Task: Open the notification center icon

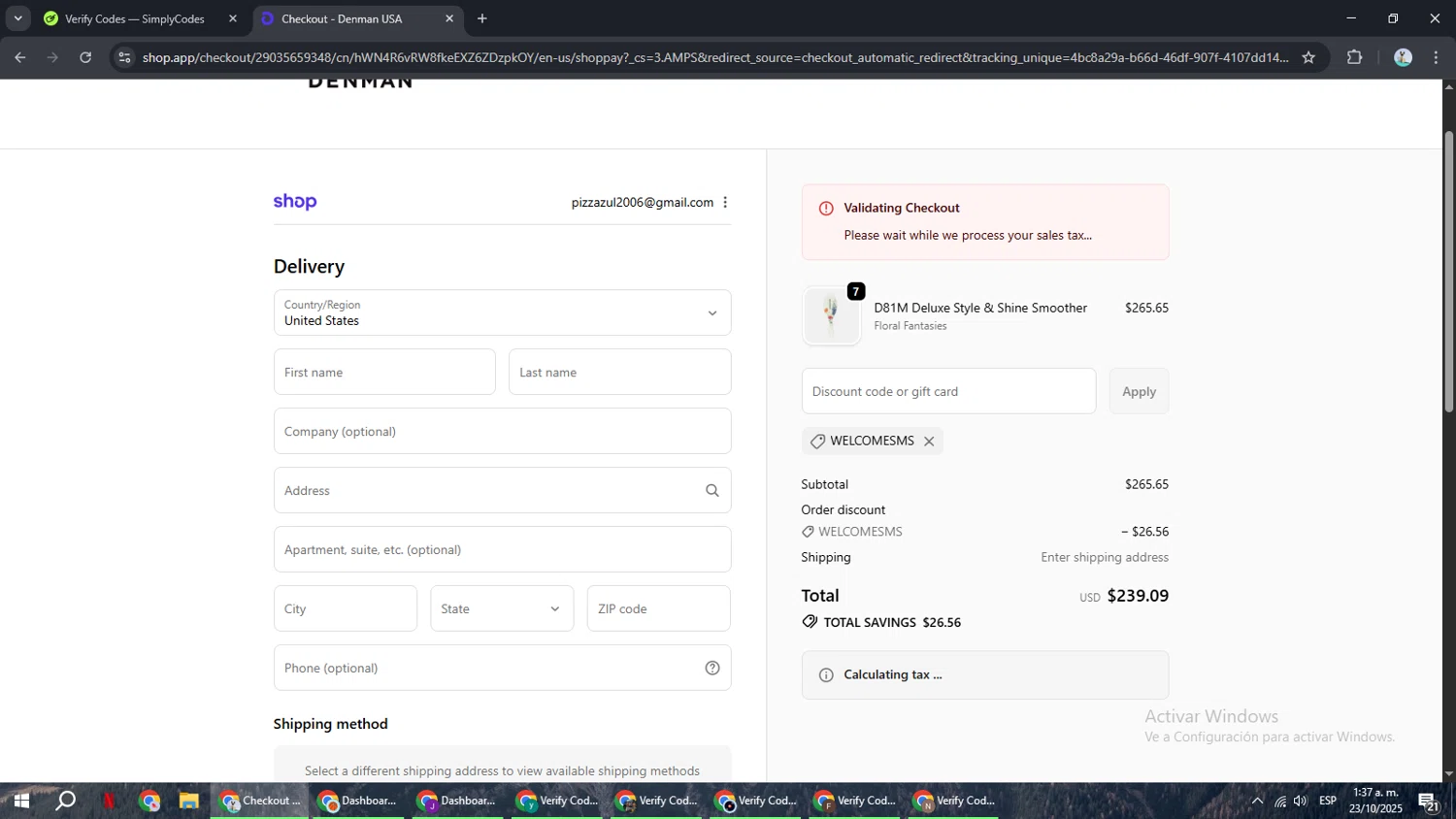Action: 1429,801
